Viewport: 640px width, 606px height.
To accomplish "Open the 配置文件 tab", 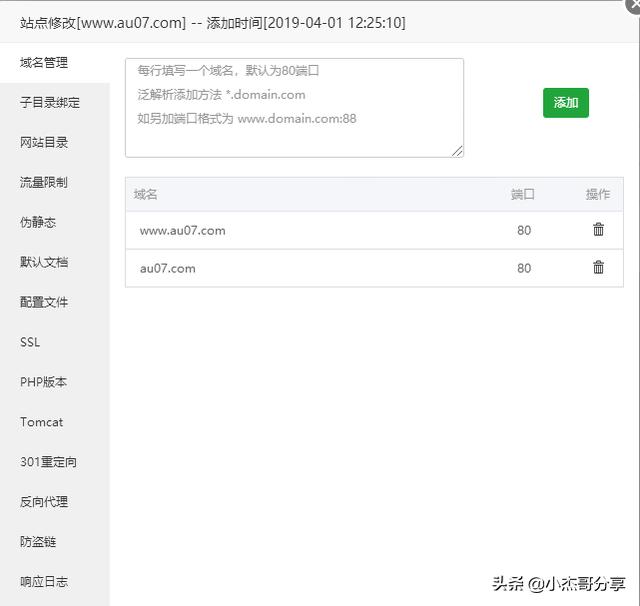I will pos(55,302).
